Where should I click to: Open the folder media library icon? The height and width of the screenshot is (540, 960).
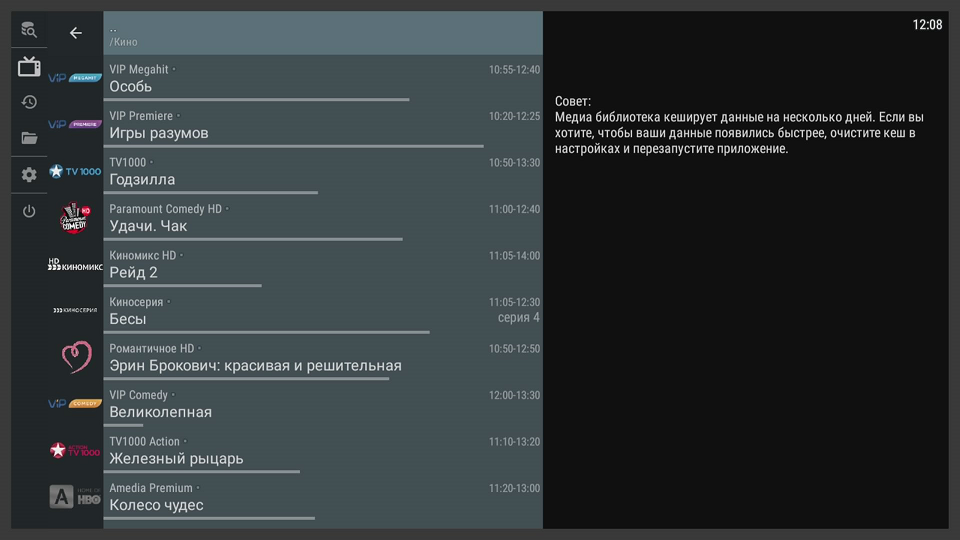(x=29, y=138)
